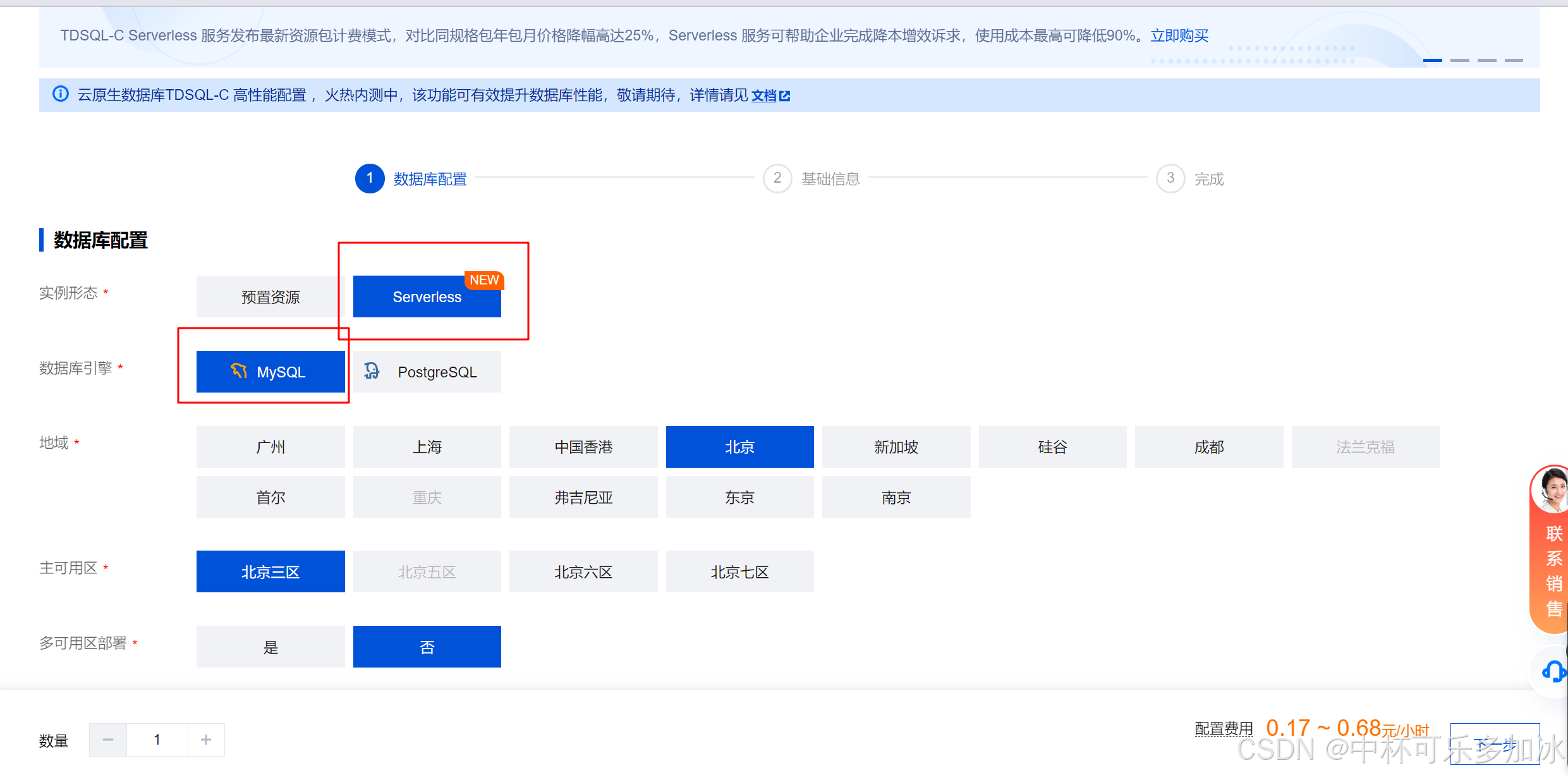Select 成都 region
Image resolution: width=1568 pixels, height=775 pixels.
pos(1209,447)
